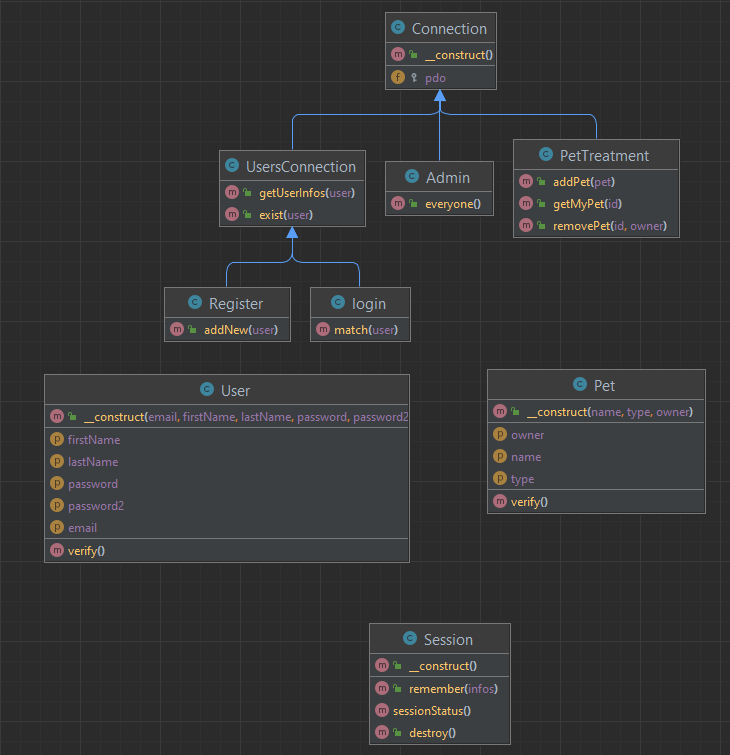Click the property icon of firstName

pos(57,439)
